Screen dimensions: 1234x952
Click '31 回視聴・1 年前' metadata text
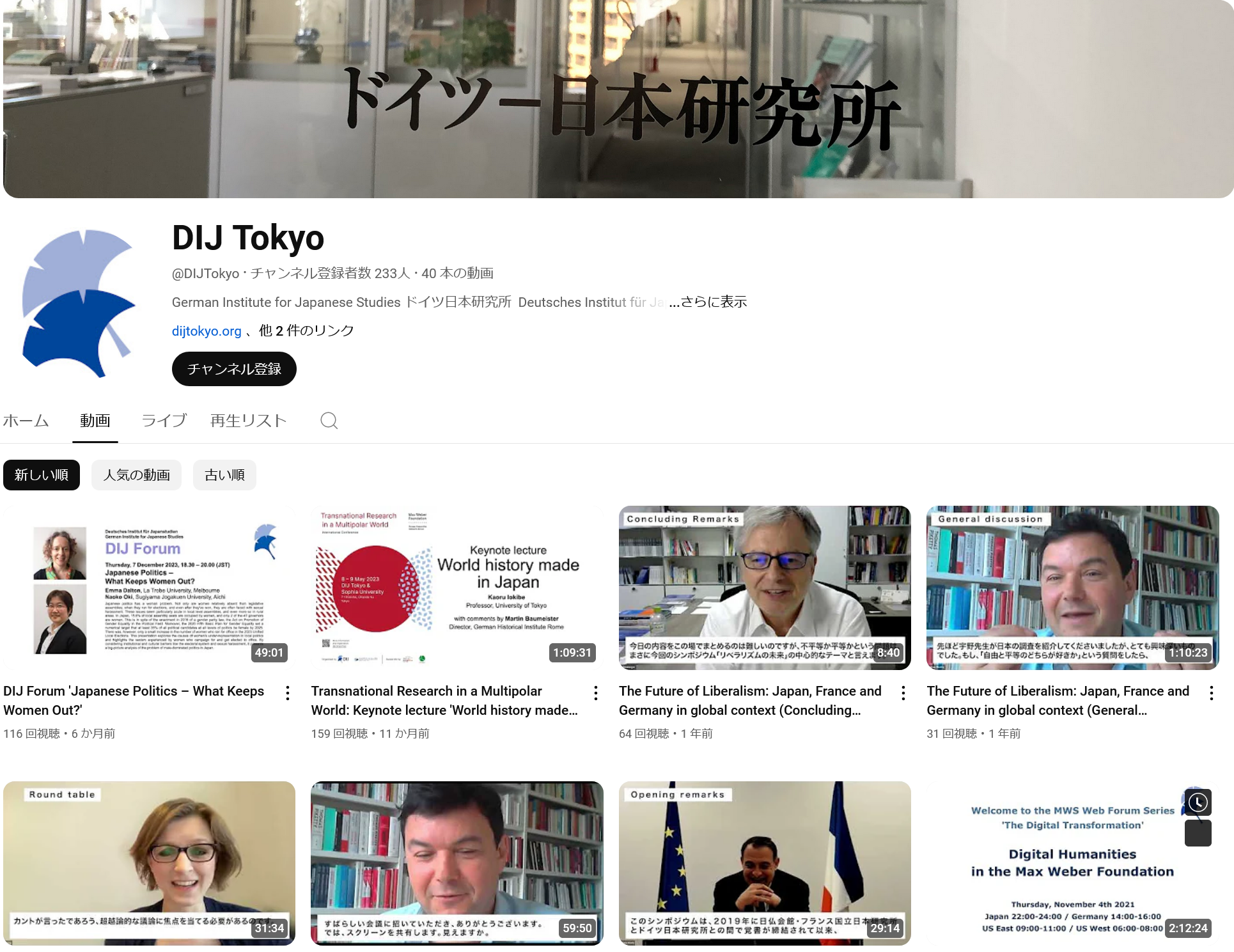[974, 733]
